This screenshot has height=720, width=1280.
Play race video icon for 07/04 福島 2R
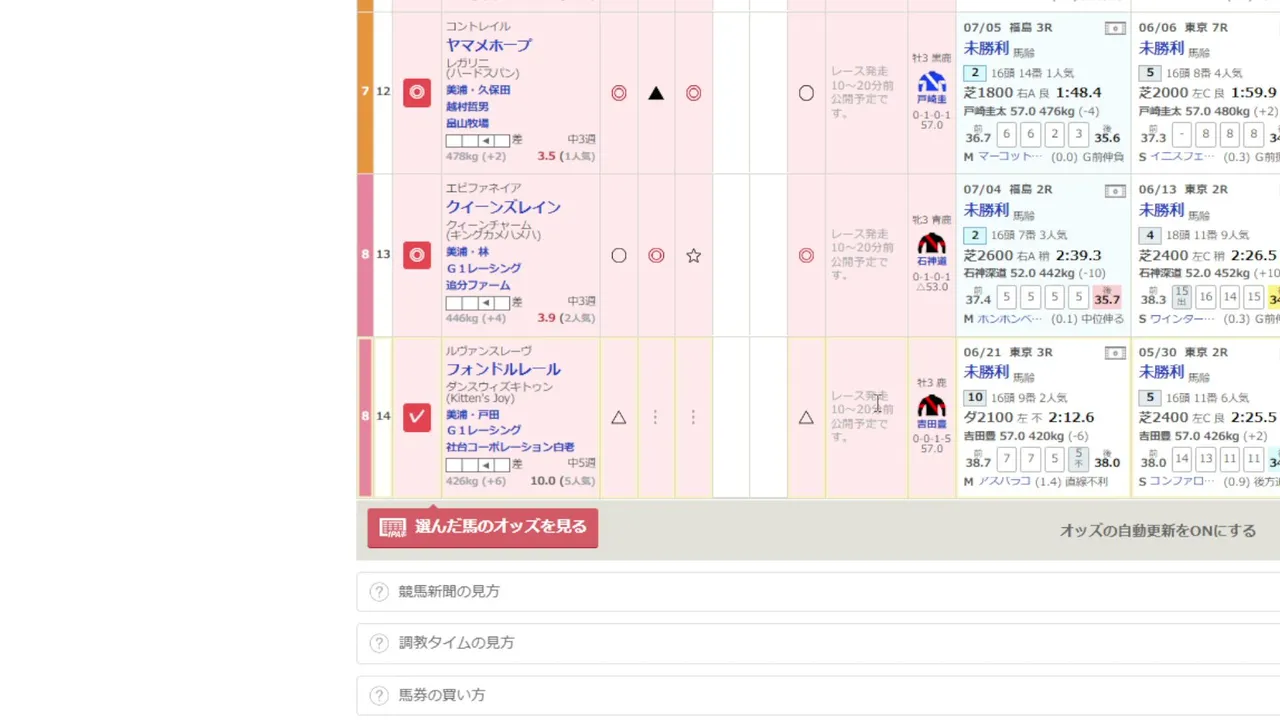click(1115, 190)
